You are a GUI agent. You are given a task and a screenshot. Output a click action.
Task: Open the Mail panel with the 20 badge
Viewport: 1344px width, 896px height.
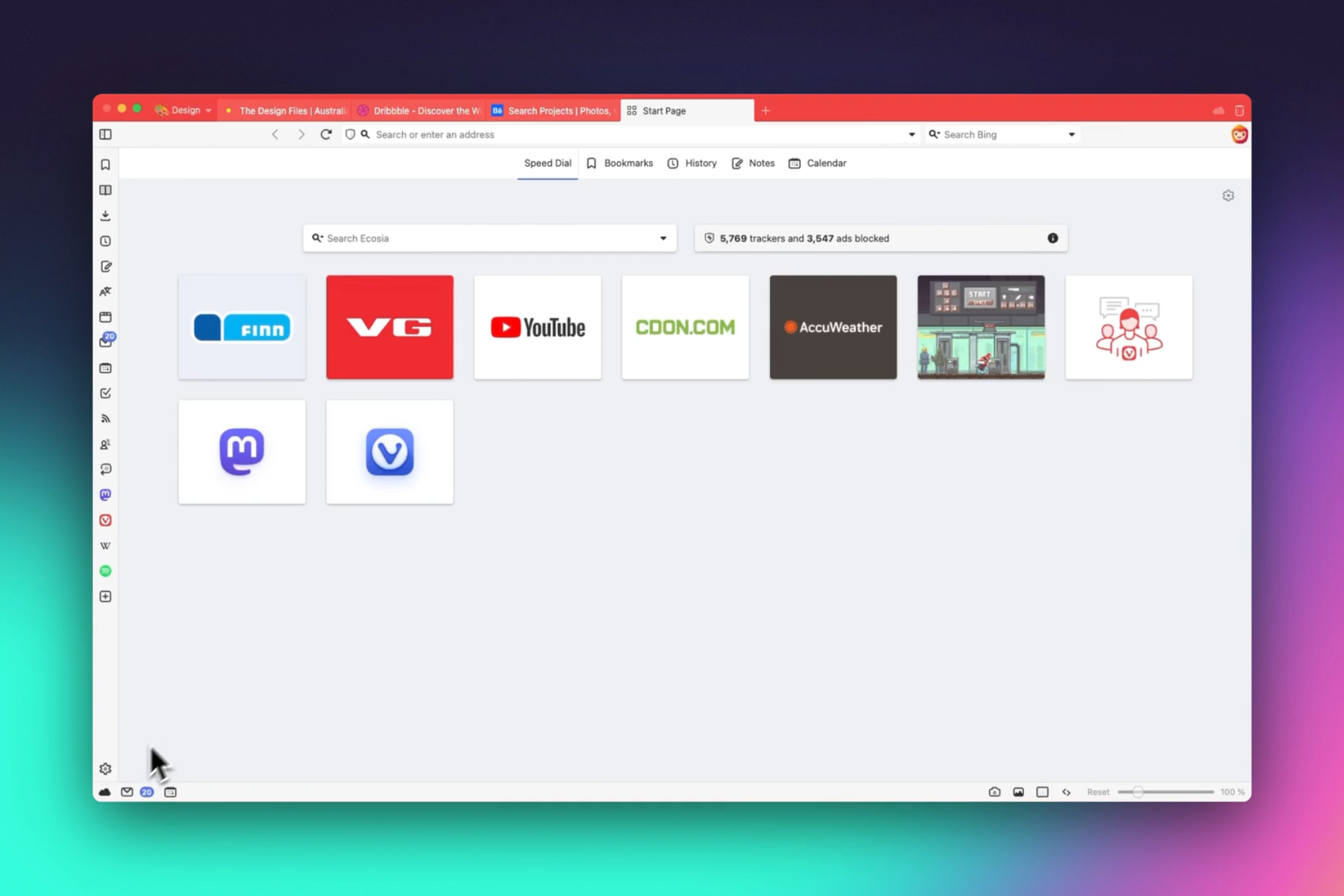pos(106,341)
